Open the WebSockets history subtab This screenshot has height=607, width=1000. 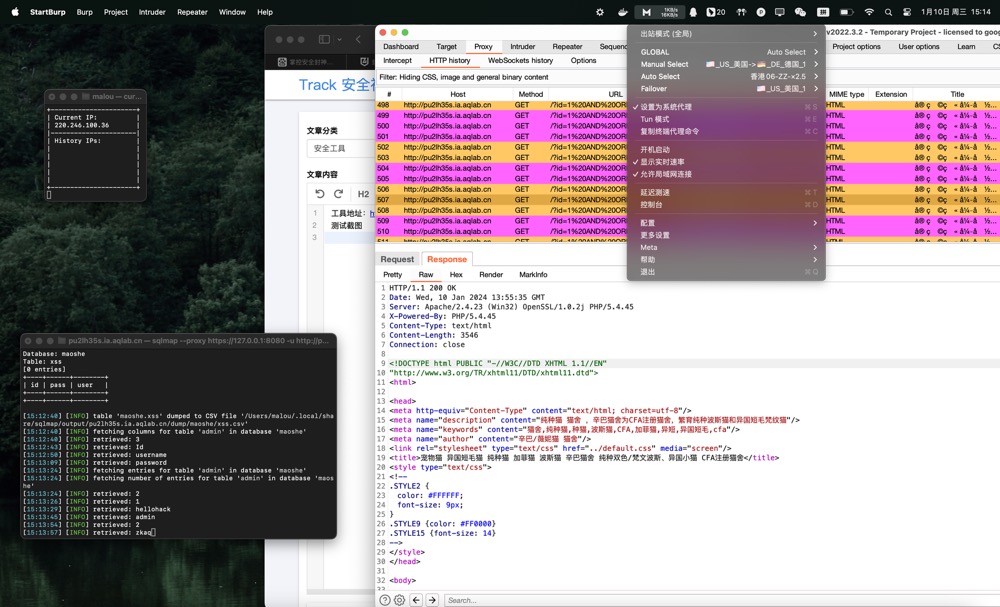click(x=520, y=61)
